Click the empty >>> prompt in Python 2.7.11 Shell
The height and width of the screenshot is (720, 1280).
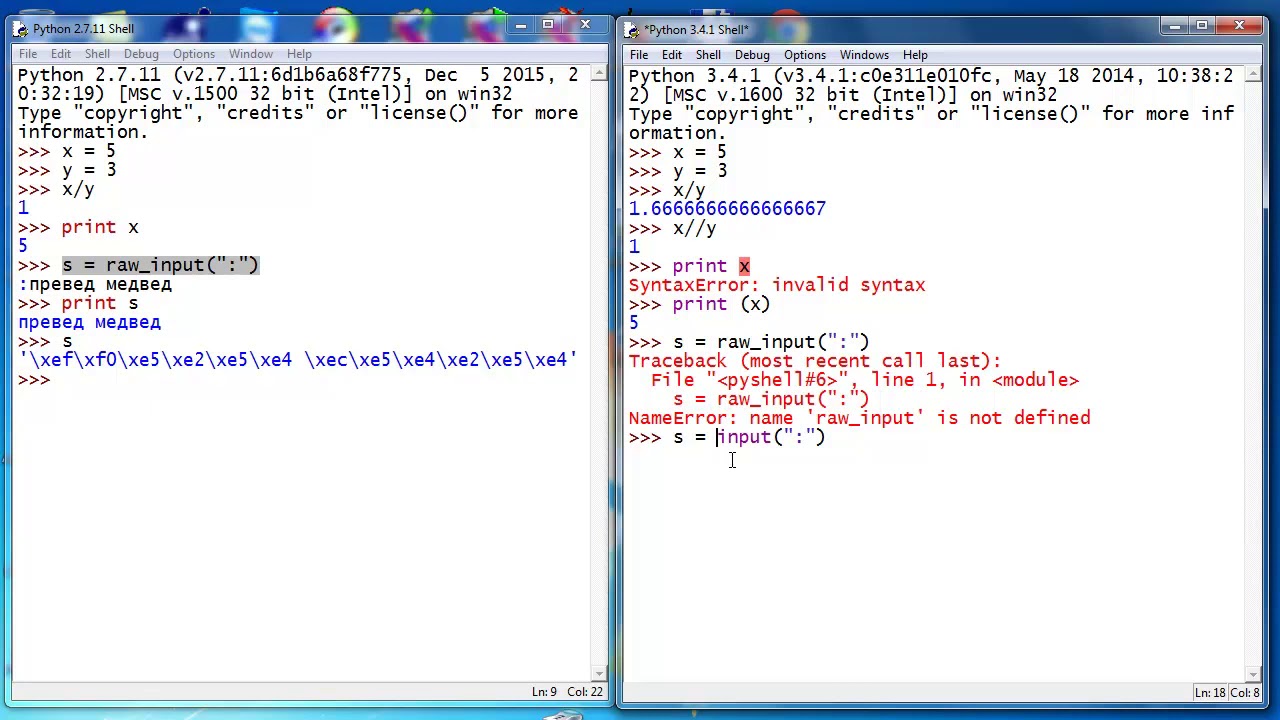[34, 379]
